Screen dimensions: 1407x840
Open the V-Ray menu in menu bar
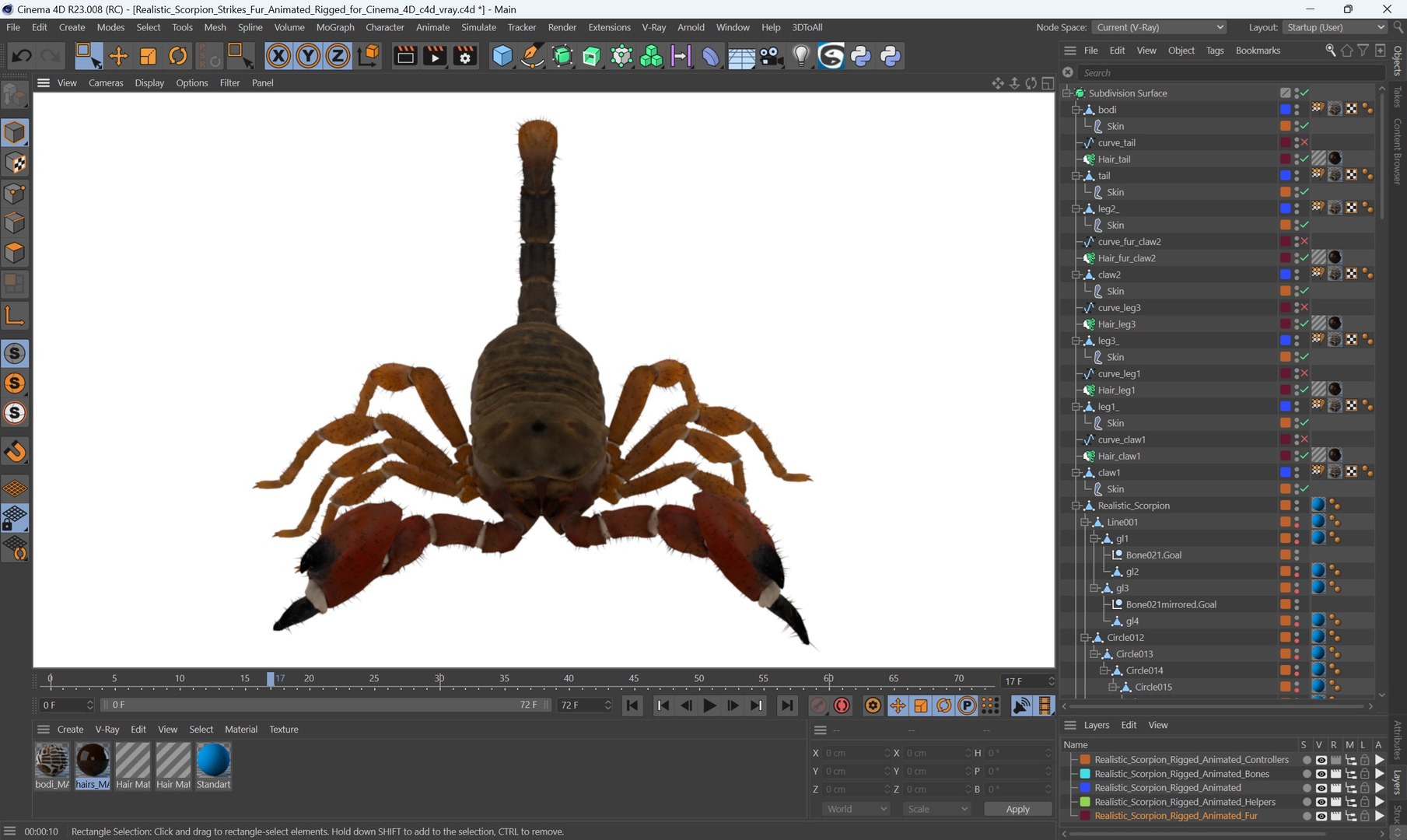(653, 27)
